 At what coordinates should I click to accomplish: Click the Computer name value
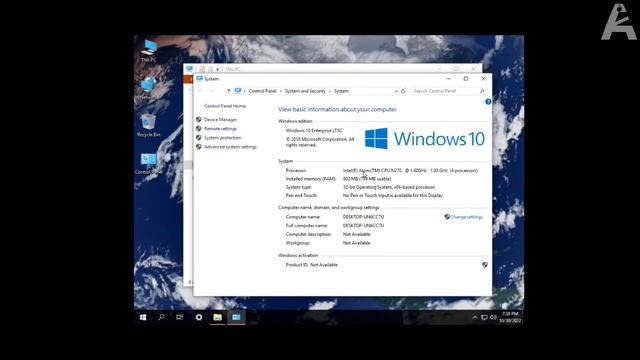click(x=363, y=217)
